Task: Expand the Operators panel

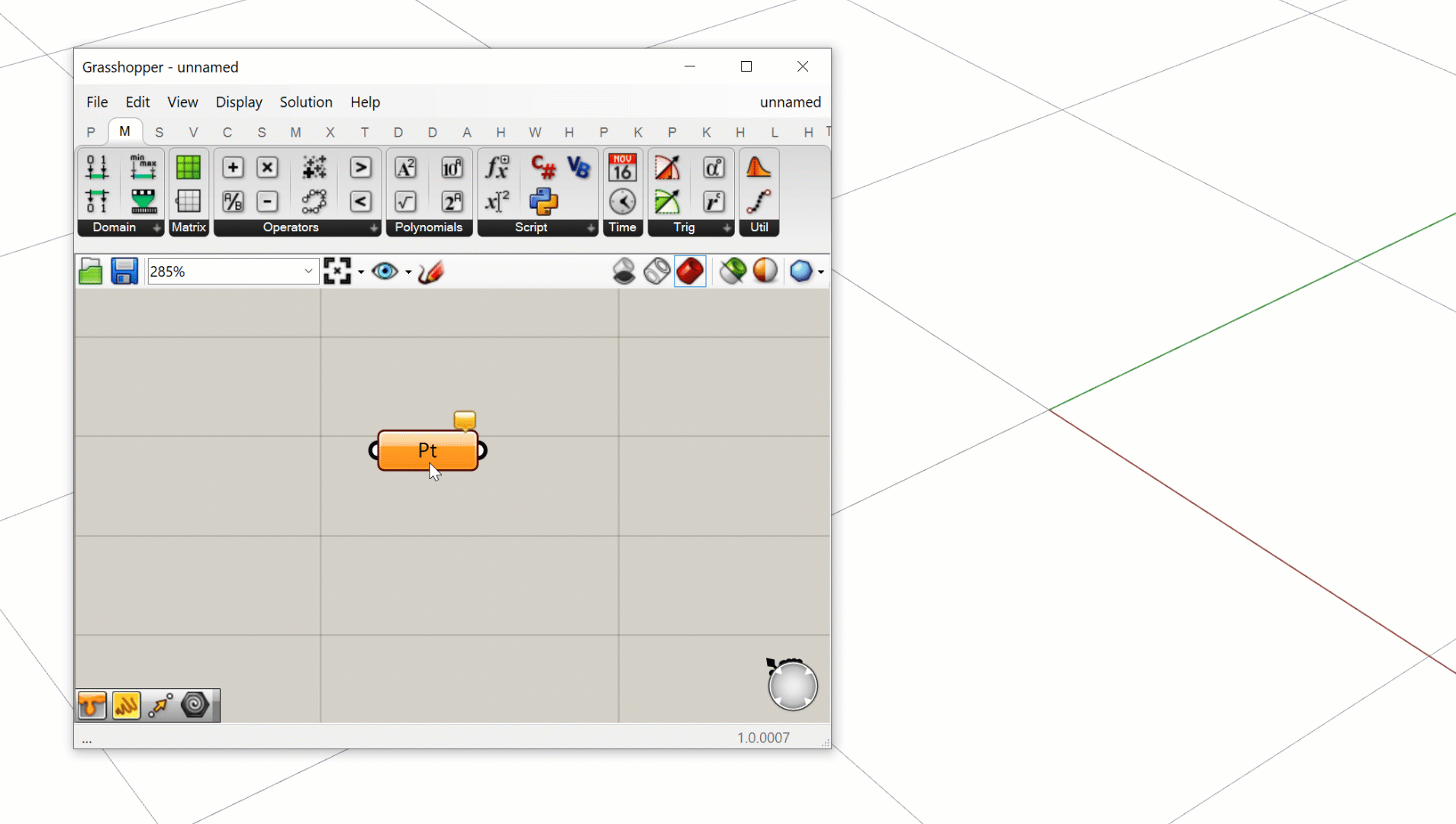Action: [373, 228]
